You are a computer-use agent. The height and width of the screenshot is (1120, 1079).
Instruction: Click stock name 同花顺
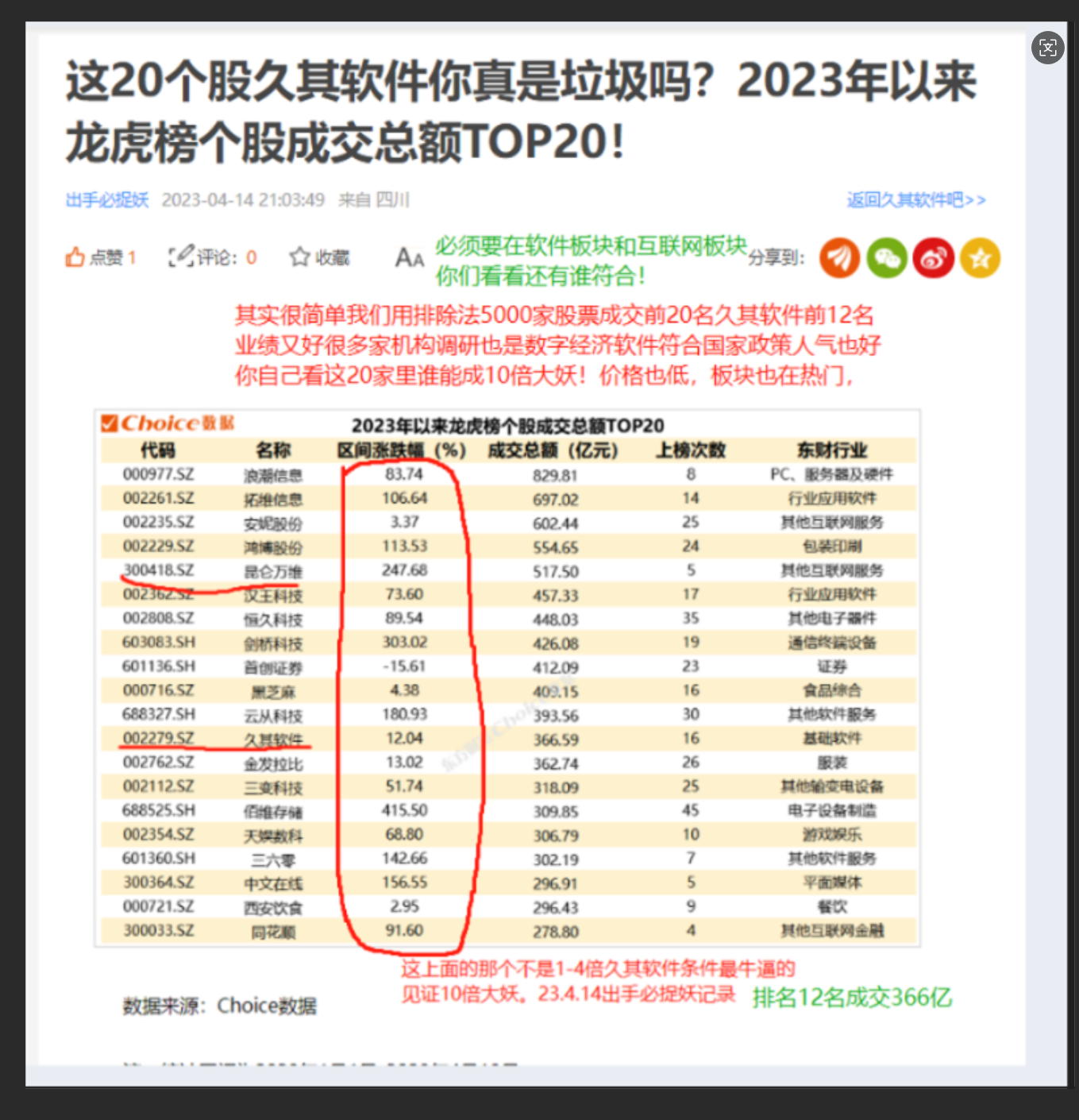click(273, 932)
